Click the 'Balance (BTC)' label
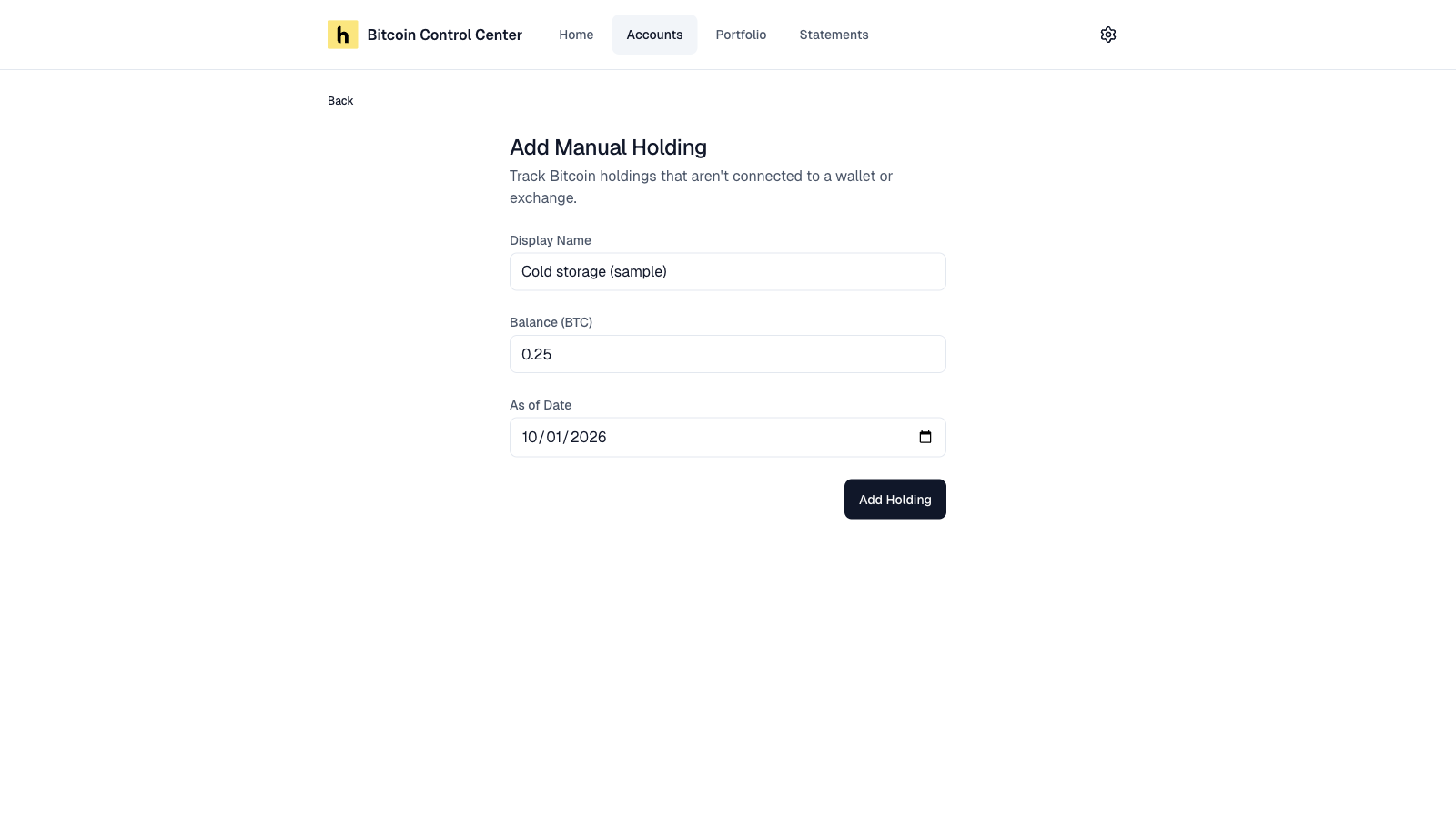Viewport: 1456px width, 819px height. coord(551,322)
